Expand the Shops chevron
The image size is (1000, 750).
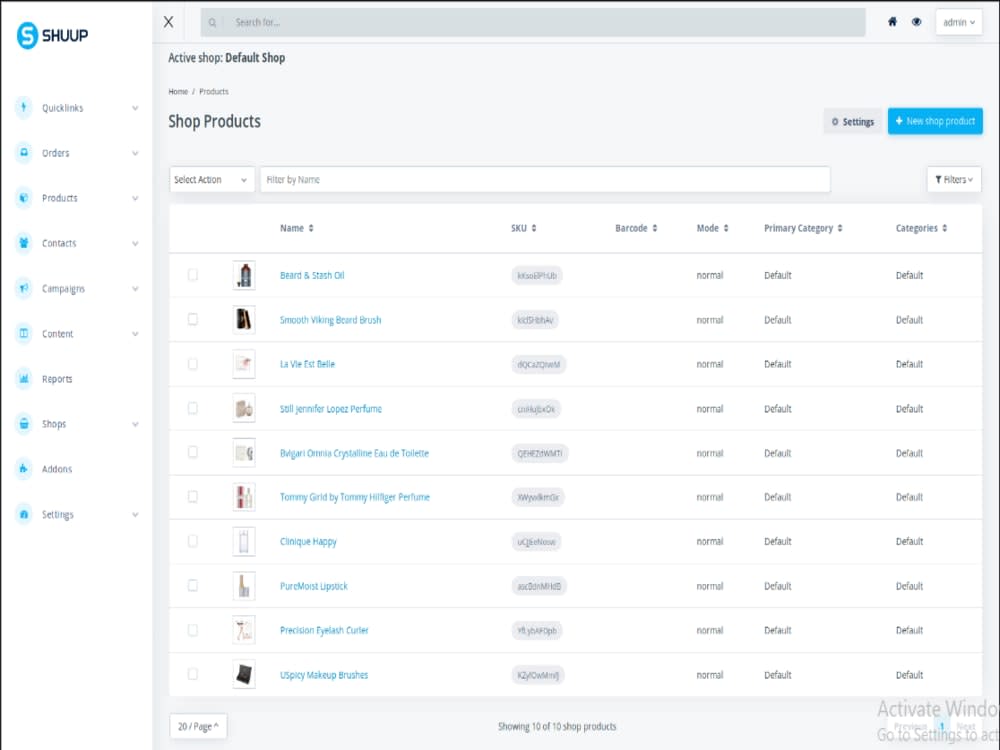135,424
